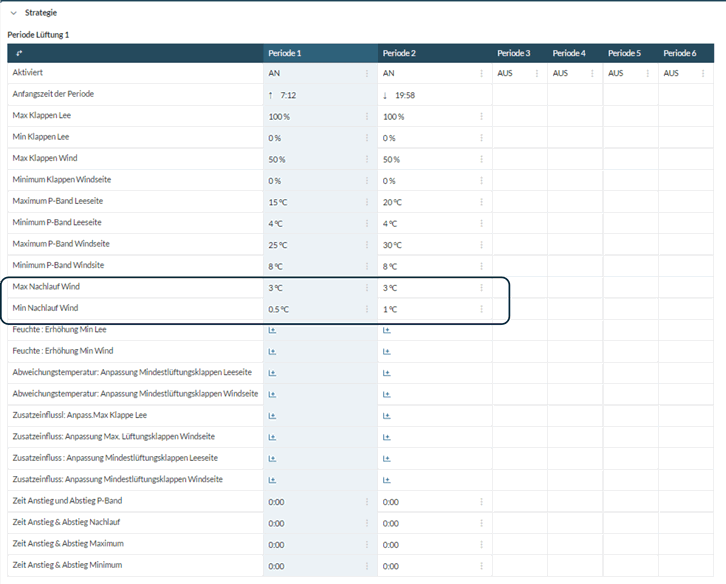
Task: Open Abweichungstemperatur Mindestlüftungsklappen Leeseite graph icon Periode 2
Action: 387,372
